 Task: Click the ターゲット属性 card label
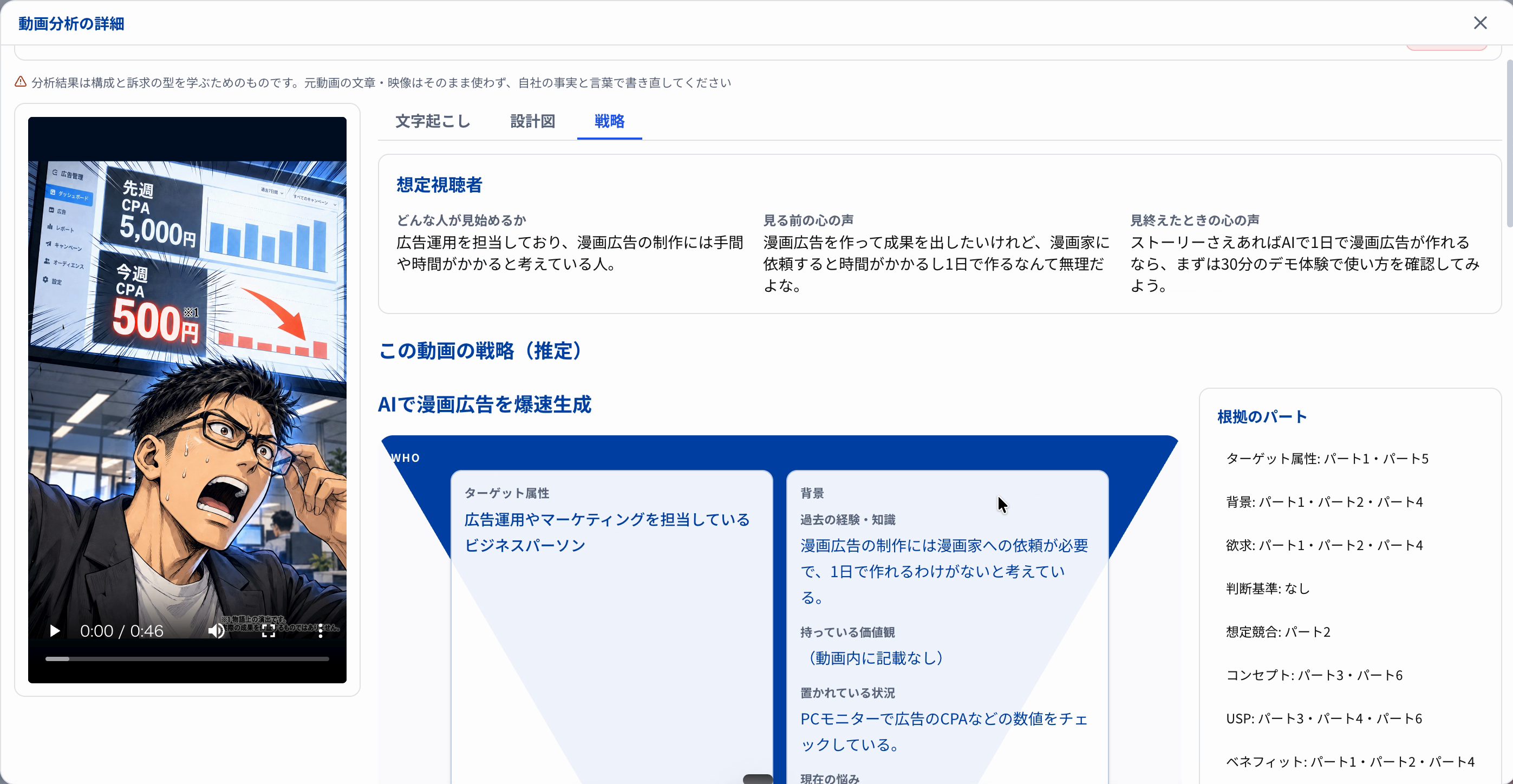507,493
